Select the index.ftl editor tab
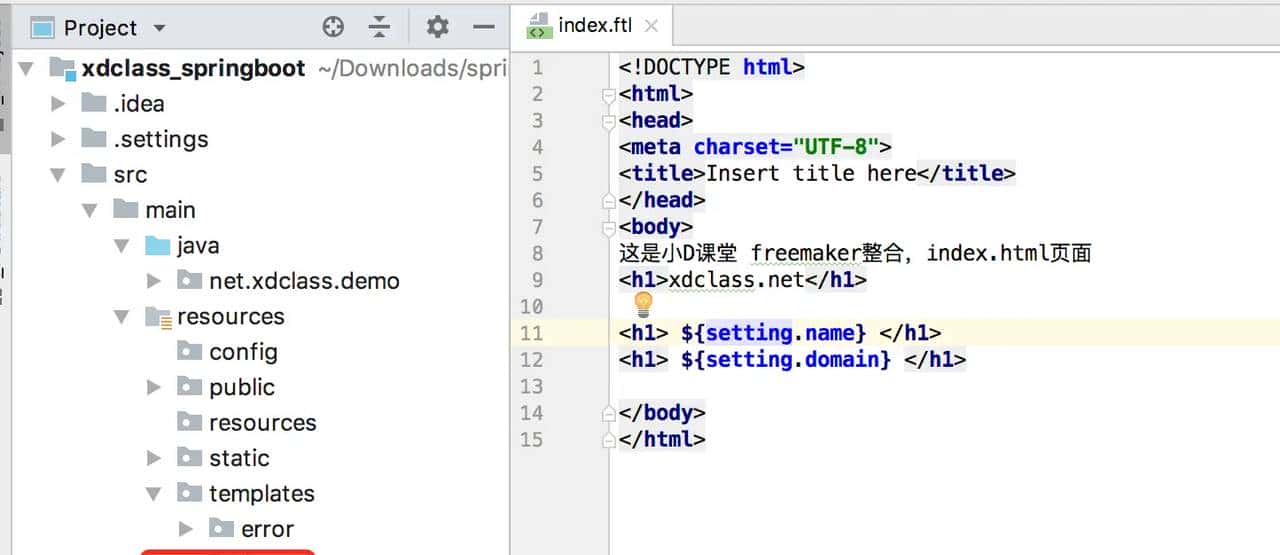This screenshot has height=555, width=1280. click(594, 26)
